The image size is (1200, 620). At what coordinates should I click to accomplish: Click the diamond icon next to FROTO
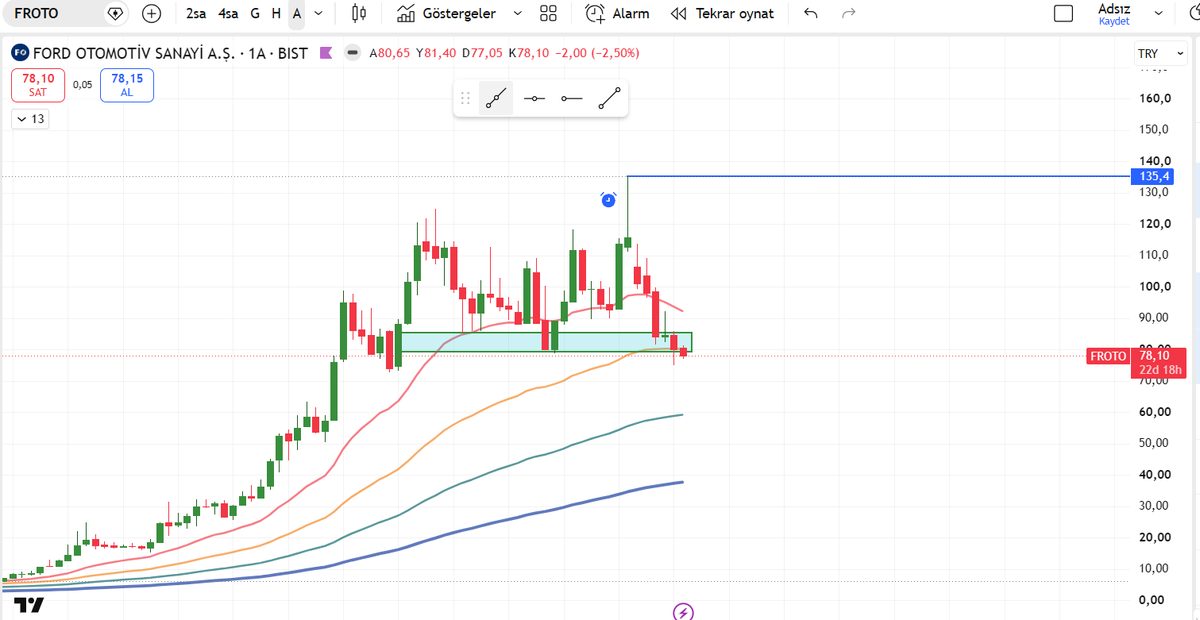tap(115, 14)
